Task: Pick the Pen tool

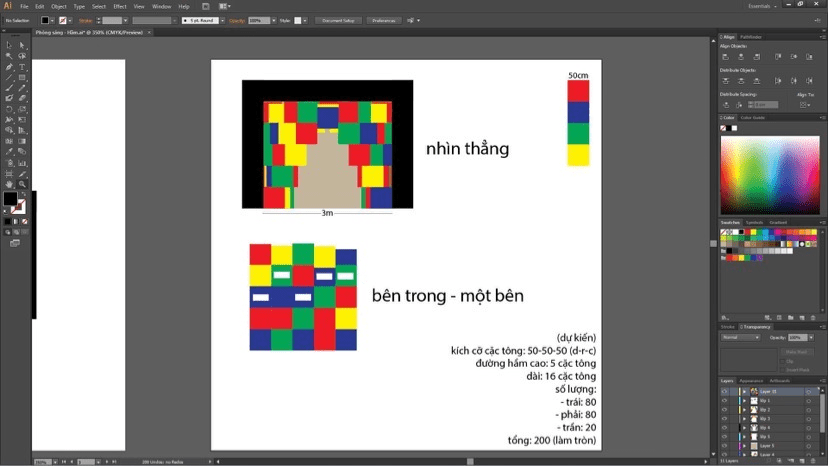Action: pyautogui.click(x=9, y=66)
